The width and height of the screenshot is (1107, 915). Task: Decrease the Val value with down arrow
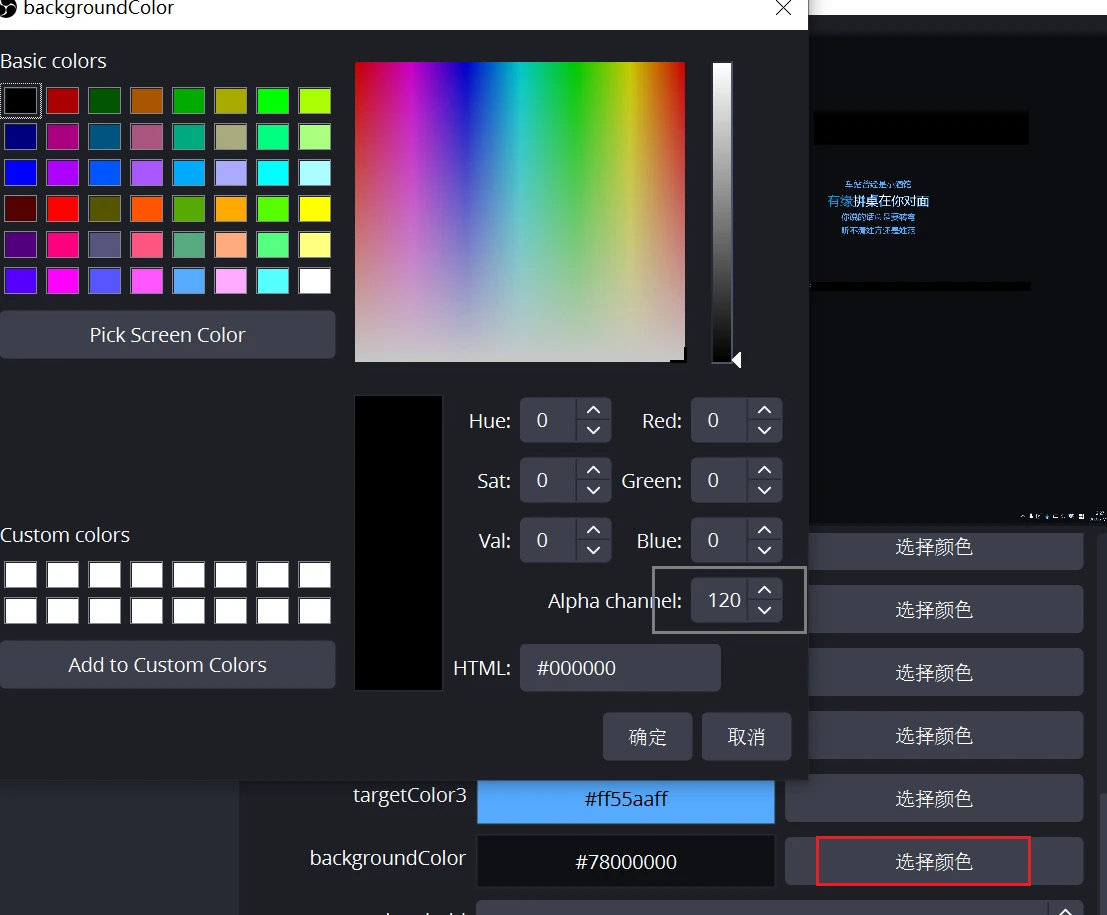click(594, 550)
